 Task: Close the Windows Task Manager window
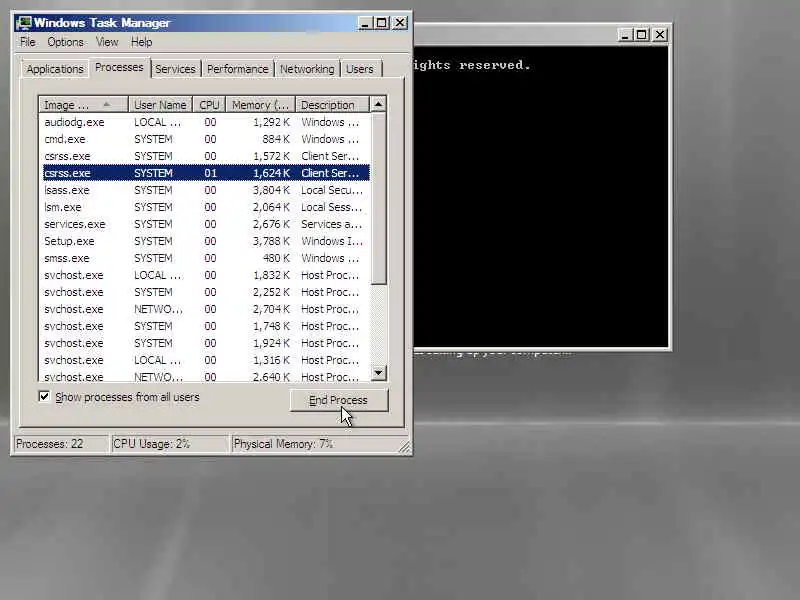pos(400,23)
